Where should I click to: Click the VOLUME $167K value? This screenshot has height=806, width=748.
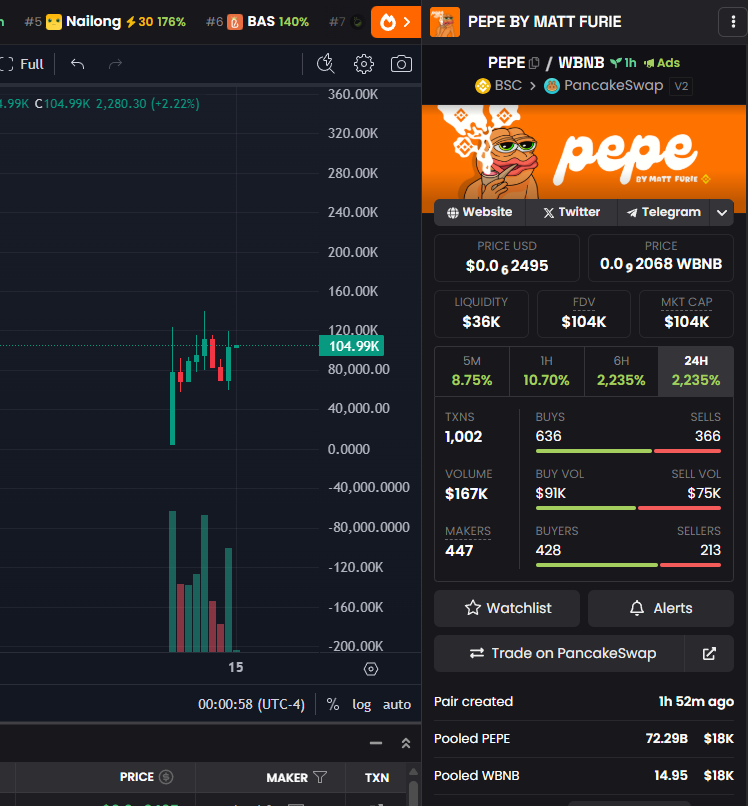(x=466, y=494)
